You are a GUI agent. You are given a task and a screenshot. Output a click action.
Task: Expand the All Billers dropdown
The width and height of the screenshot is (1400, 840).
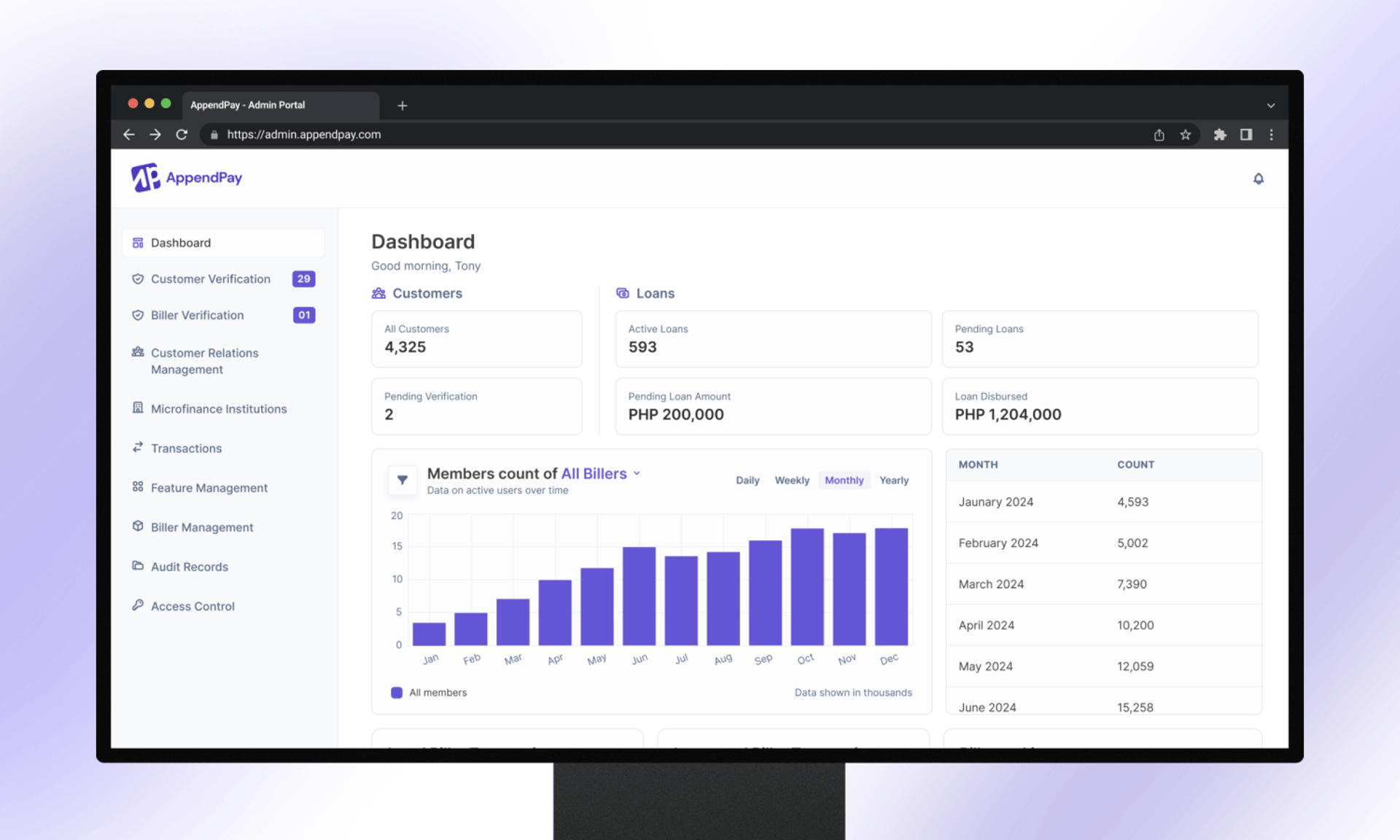click(x=601, y=473)
